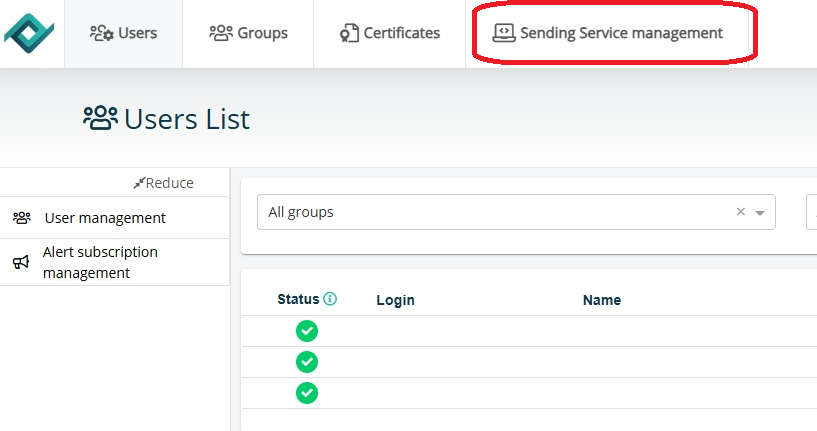This screenshot has height=431, width=817.
Task: Collapse the sidebar using Reduce
Action: [x=164, y=183]
